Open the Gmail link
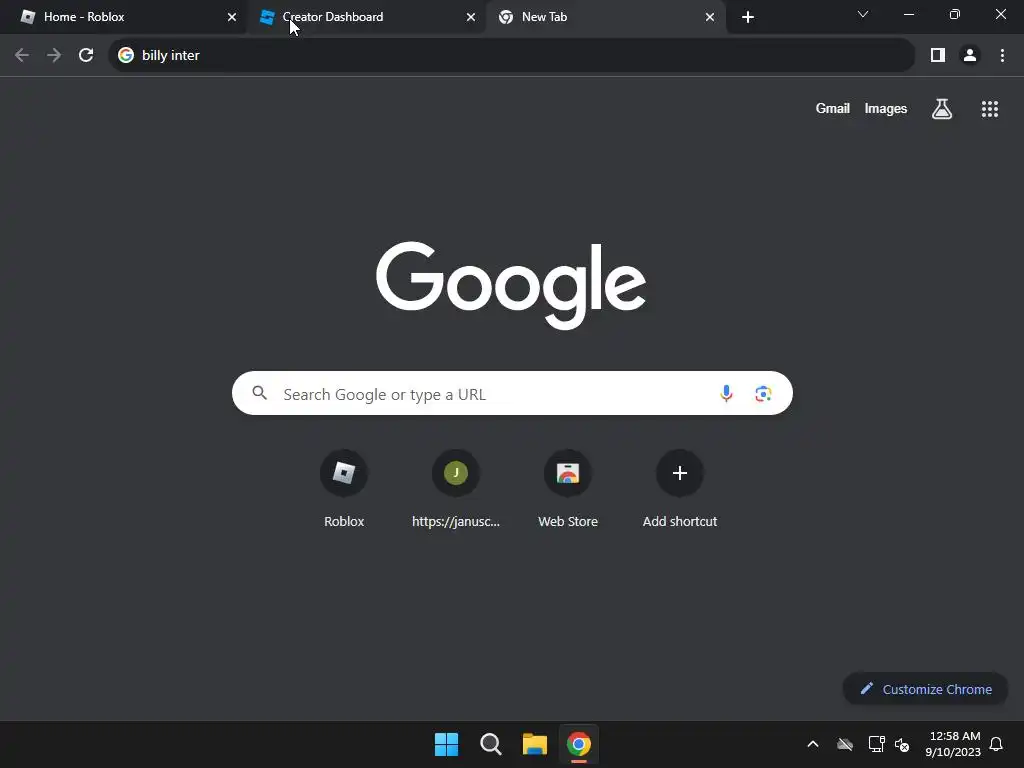Screen dimensions: 1024x768 point(833,108)
